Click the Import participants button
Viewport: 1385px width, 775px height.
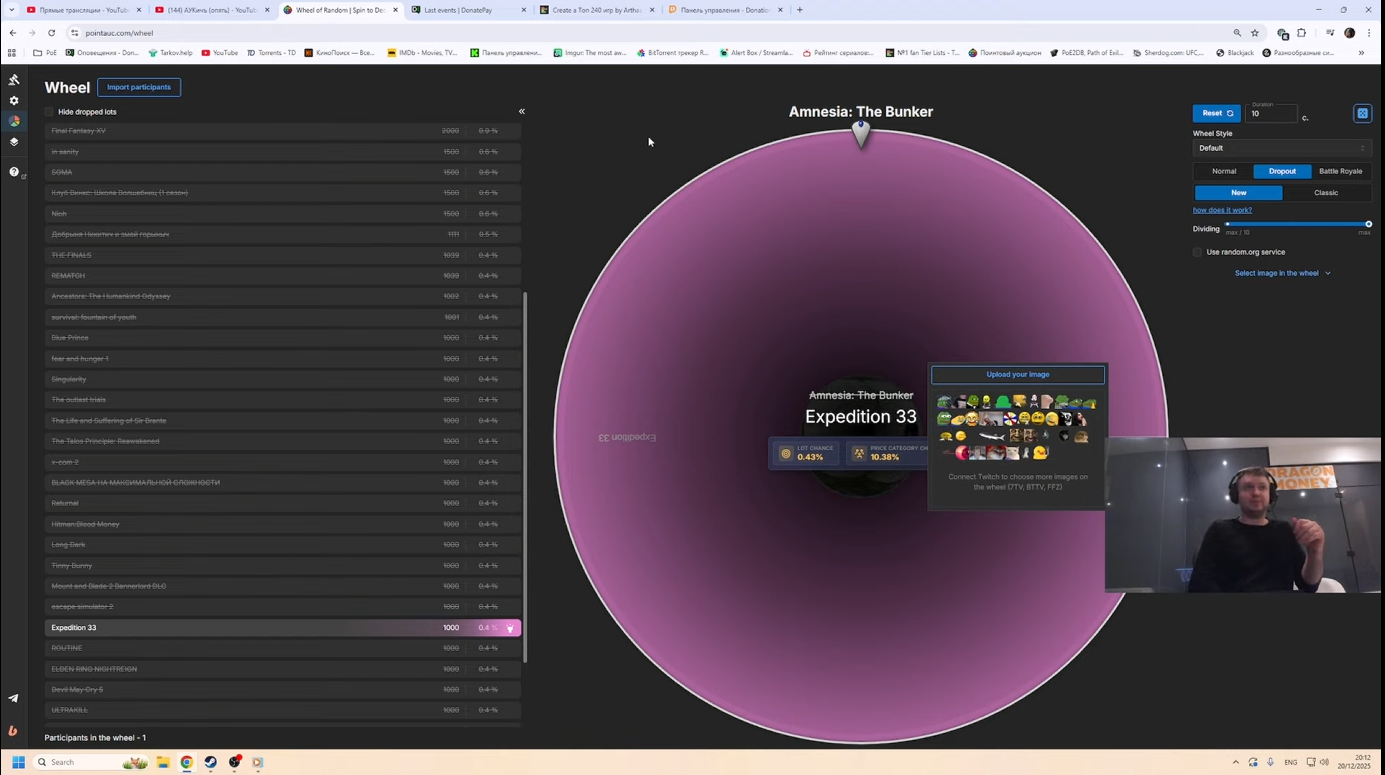click(139, 87)
